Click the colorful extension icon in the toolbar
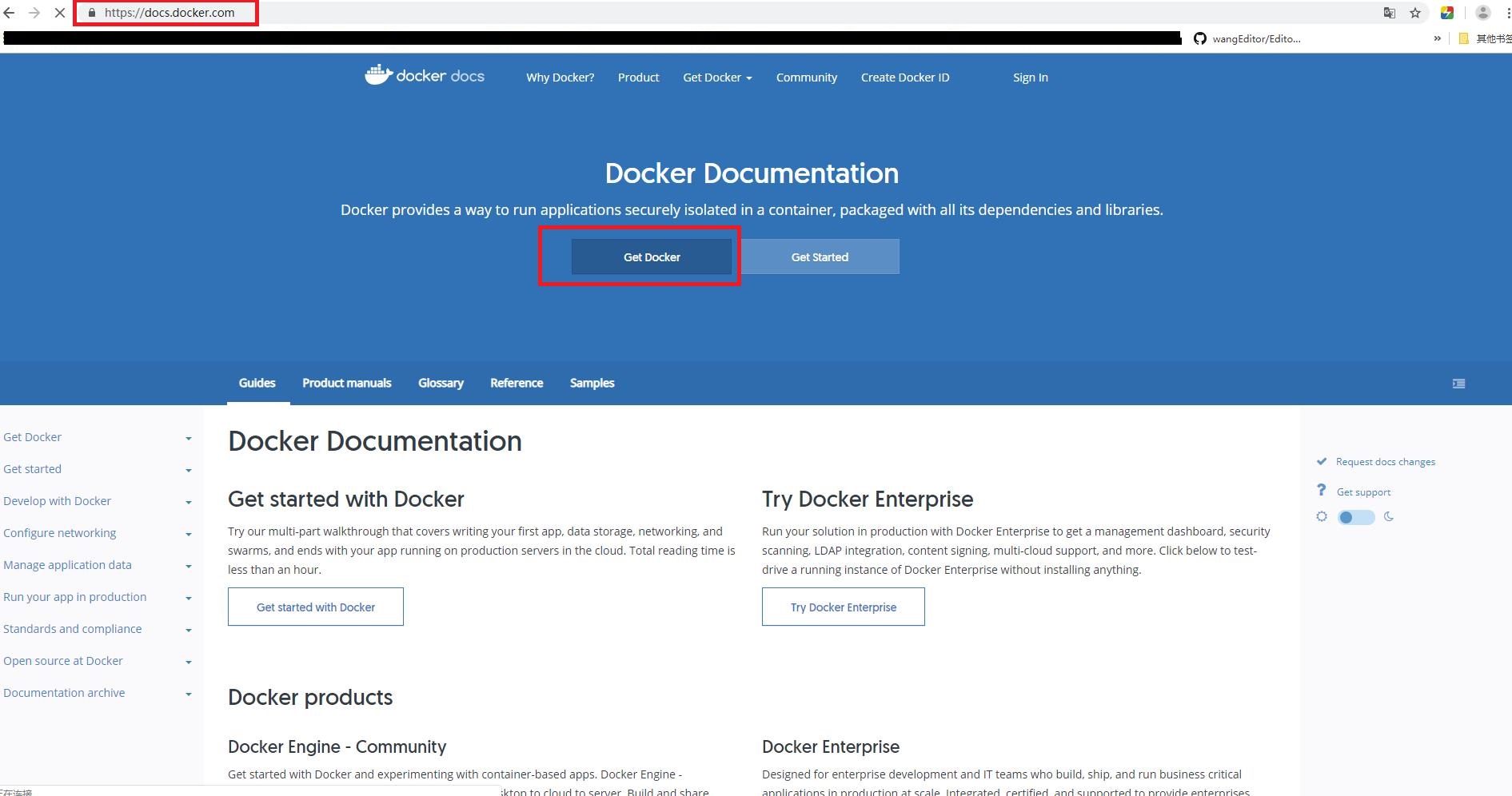This screenshot has height=796, width=1512. click(x=1447, y=13)
